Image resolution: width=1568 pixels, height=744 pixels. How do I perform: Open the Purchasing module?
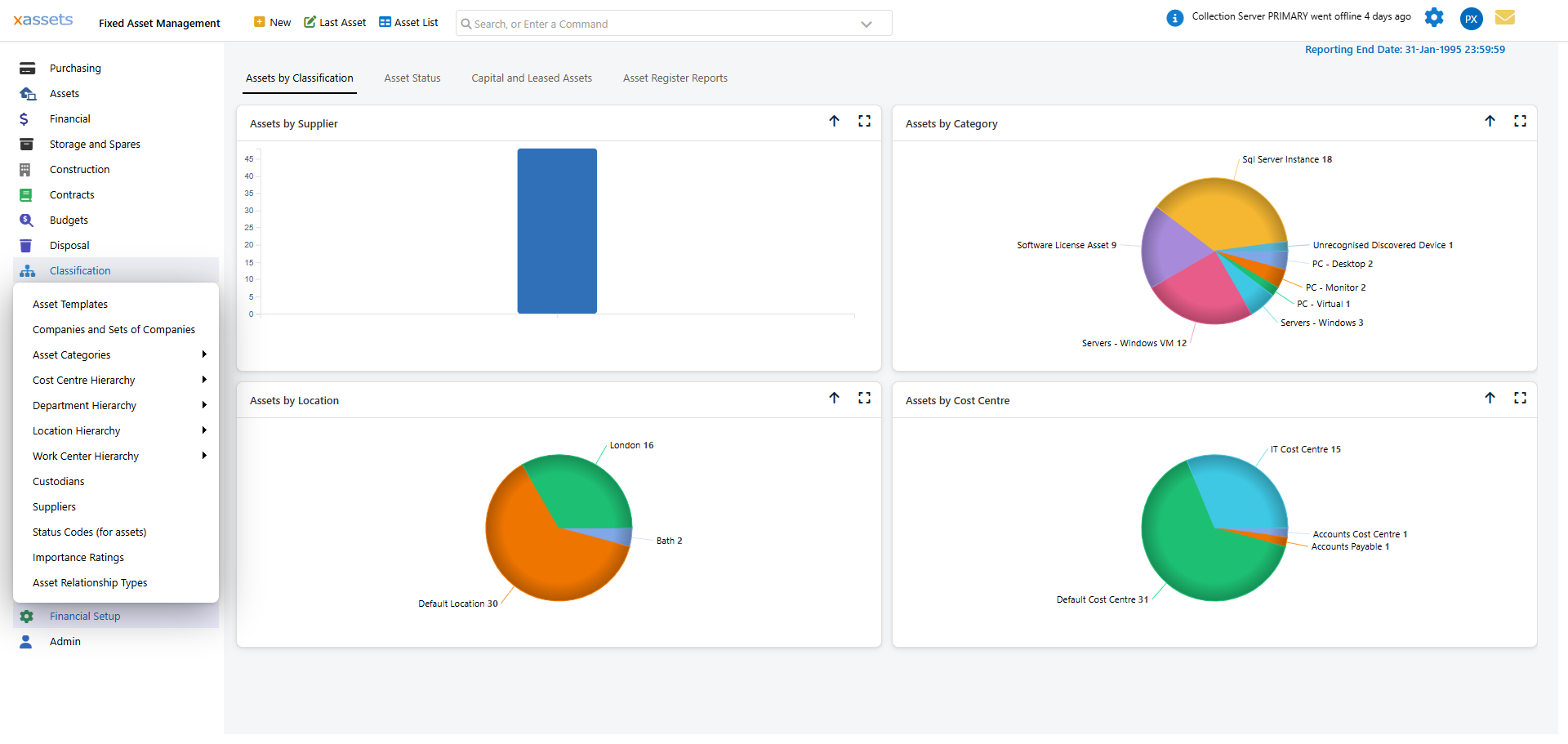coord(75,68)
